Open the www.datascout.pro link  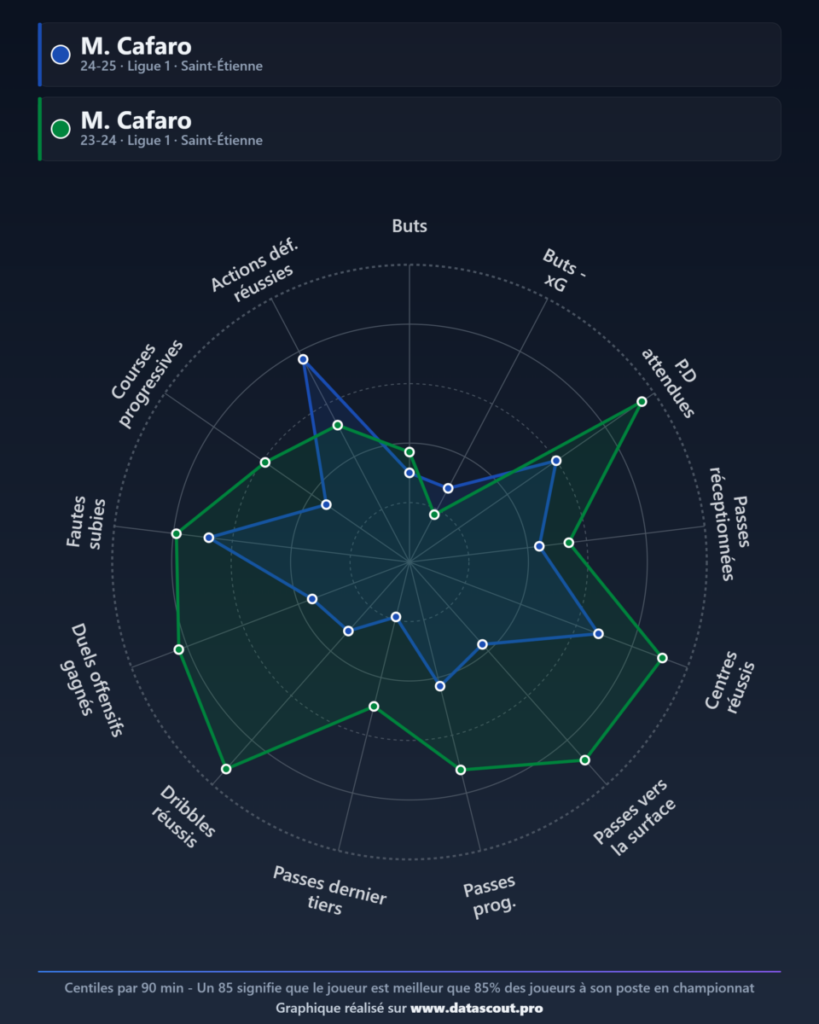[476, 1008]
